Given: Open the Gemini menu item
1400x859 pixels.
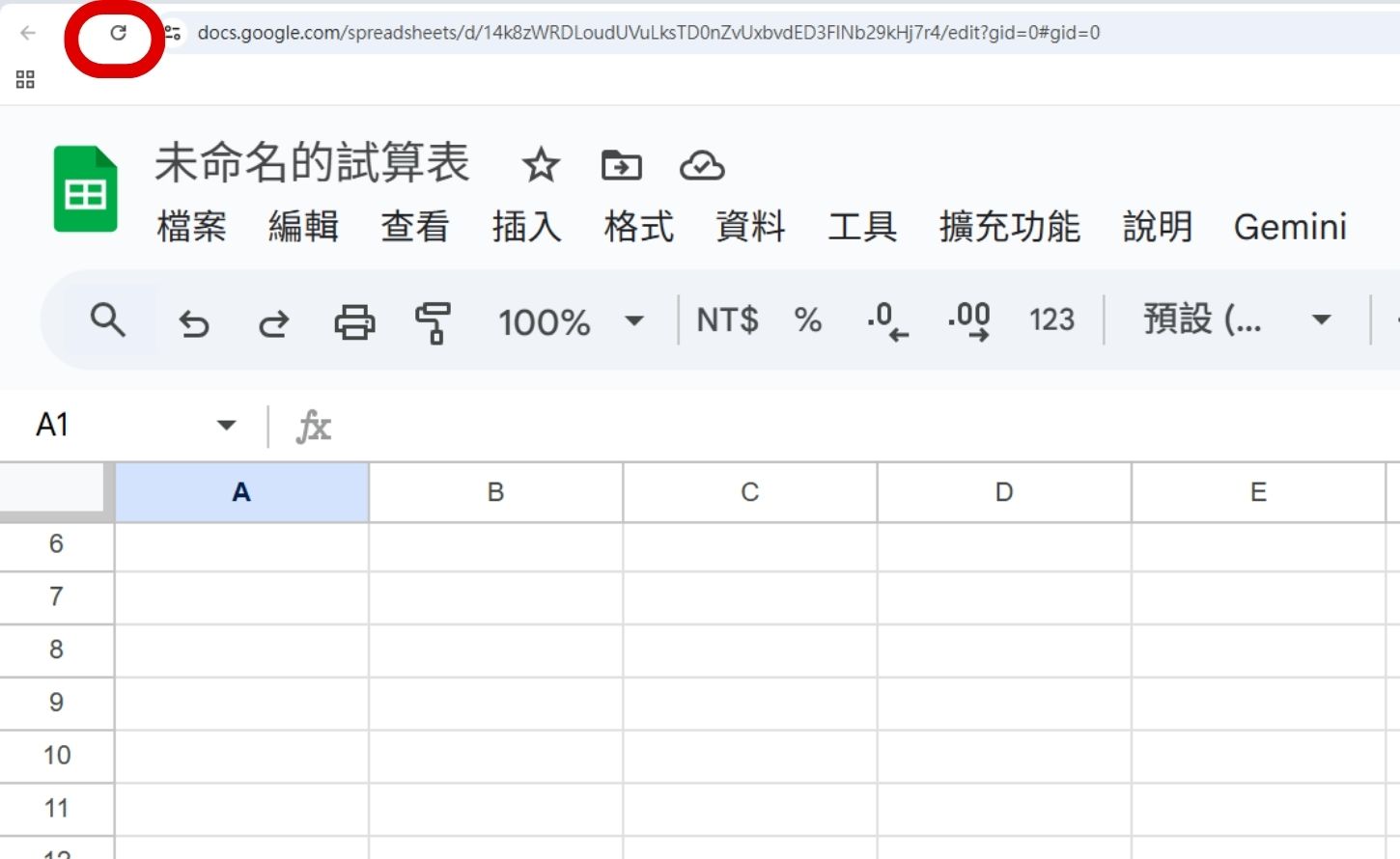Looking at the screenshot, I should click(x=1290, y=228).
